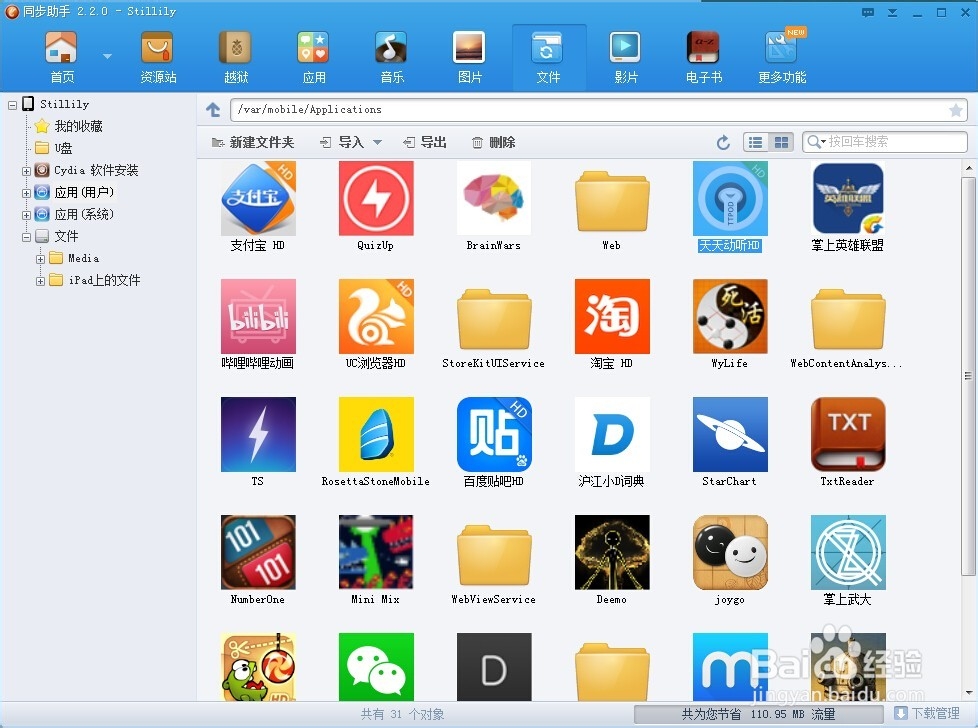Viewport: 978px width, 728px height.
Task: Select the WebViewService folder
Action: coord(494,556)
